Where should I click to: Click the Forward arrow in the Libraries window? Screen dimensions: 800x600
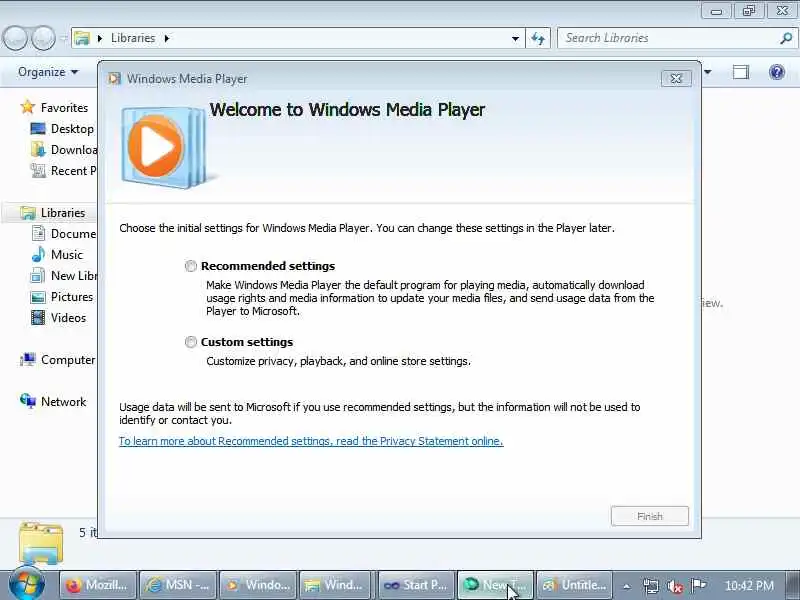(43, 39)
